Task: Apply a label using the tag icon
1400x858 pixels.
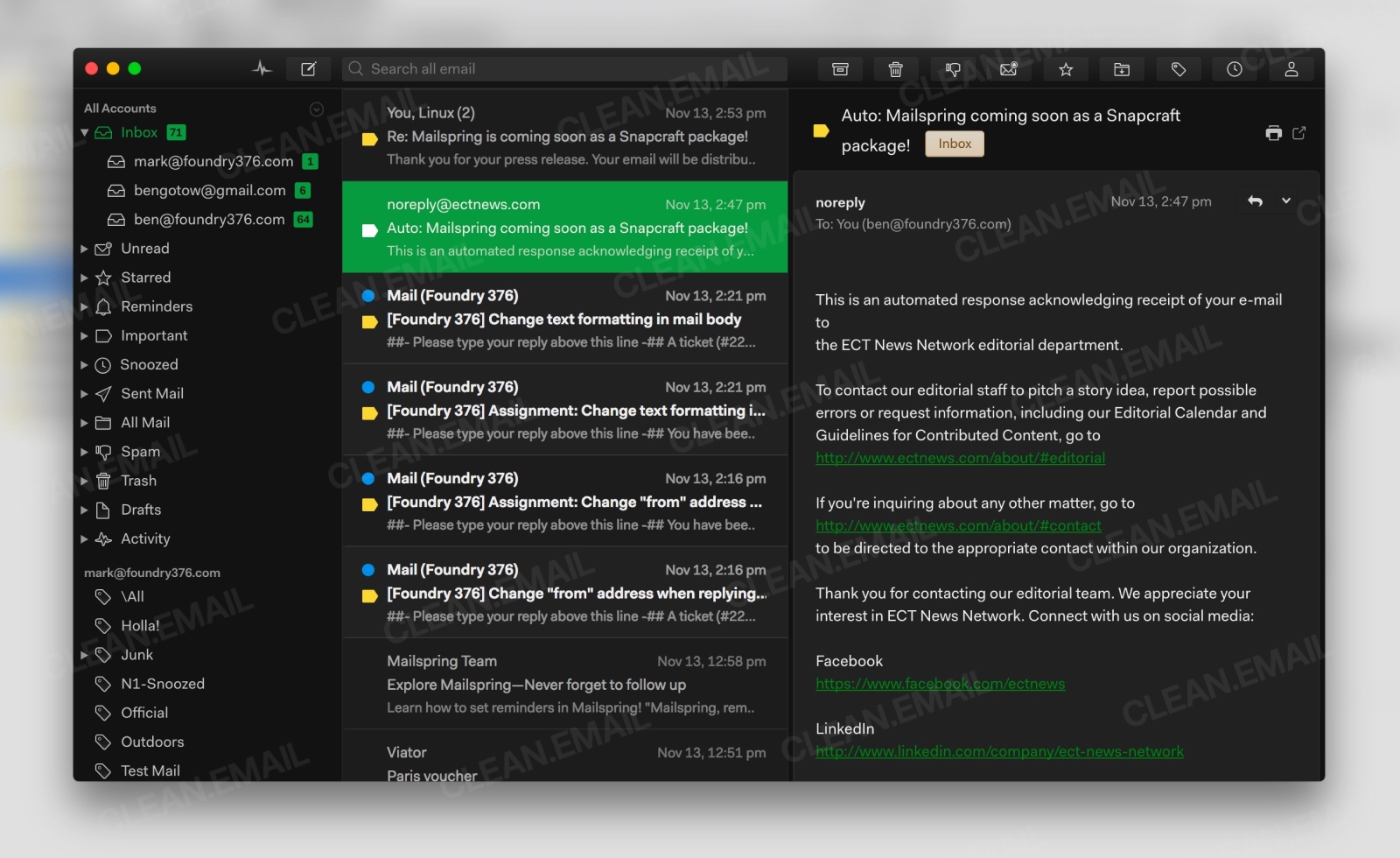Action: [1178, 69]
